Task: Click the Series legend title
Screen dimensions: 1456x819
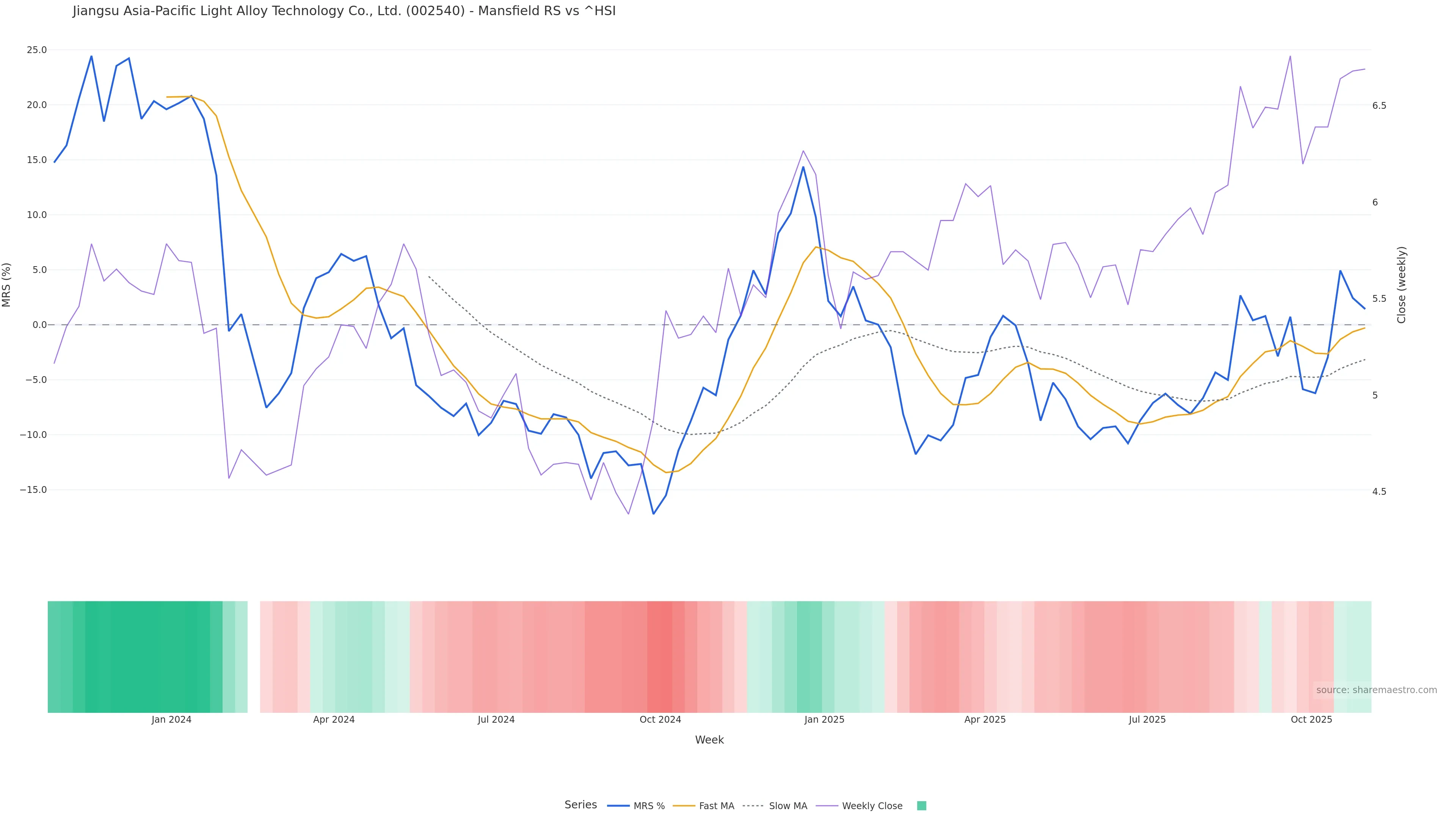Action: coord(581,805)
